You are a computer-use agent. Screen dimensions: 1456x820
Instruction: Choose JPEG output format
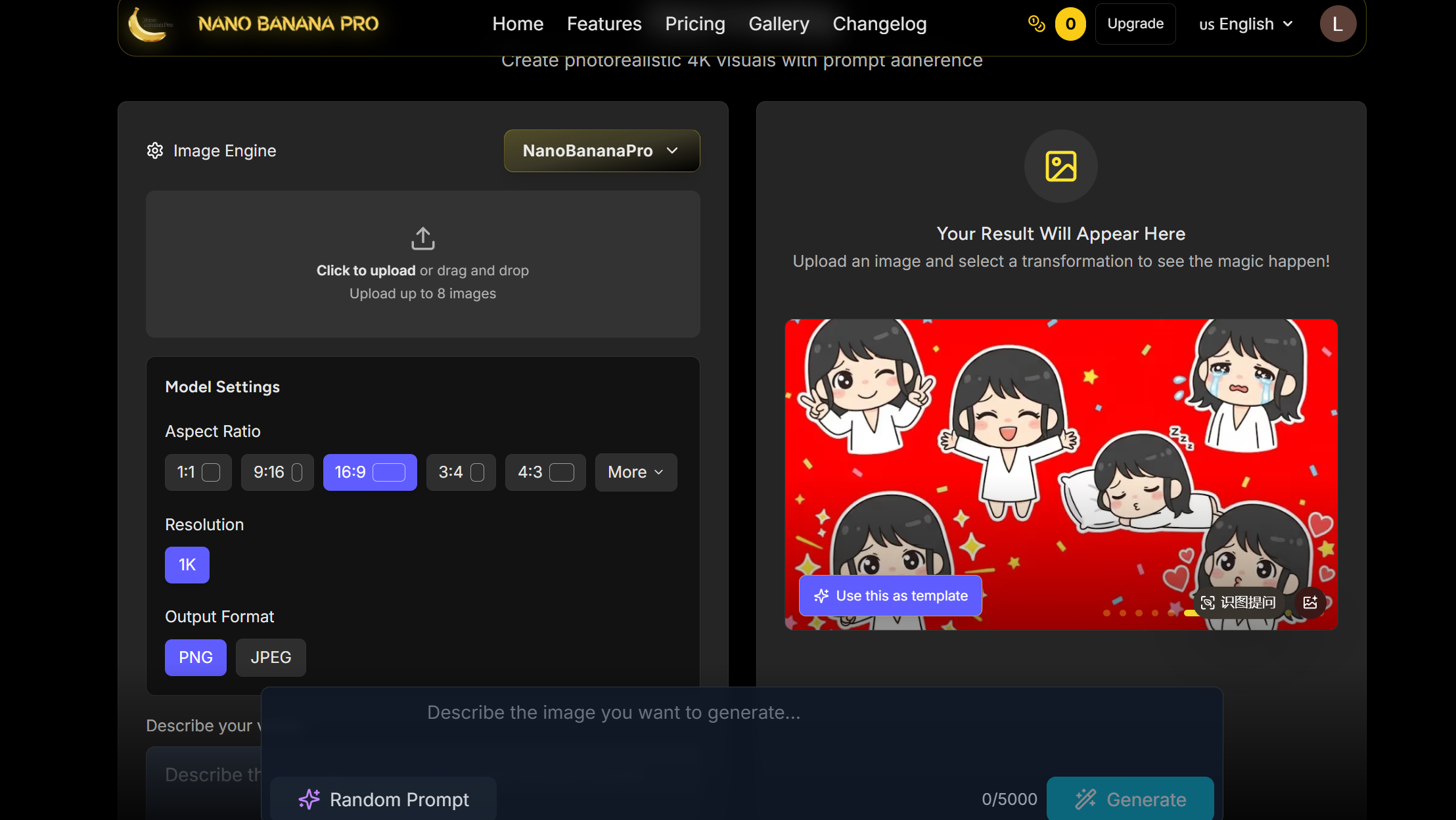tap(271, 658)
